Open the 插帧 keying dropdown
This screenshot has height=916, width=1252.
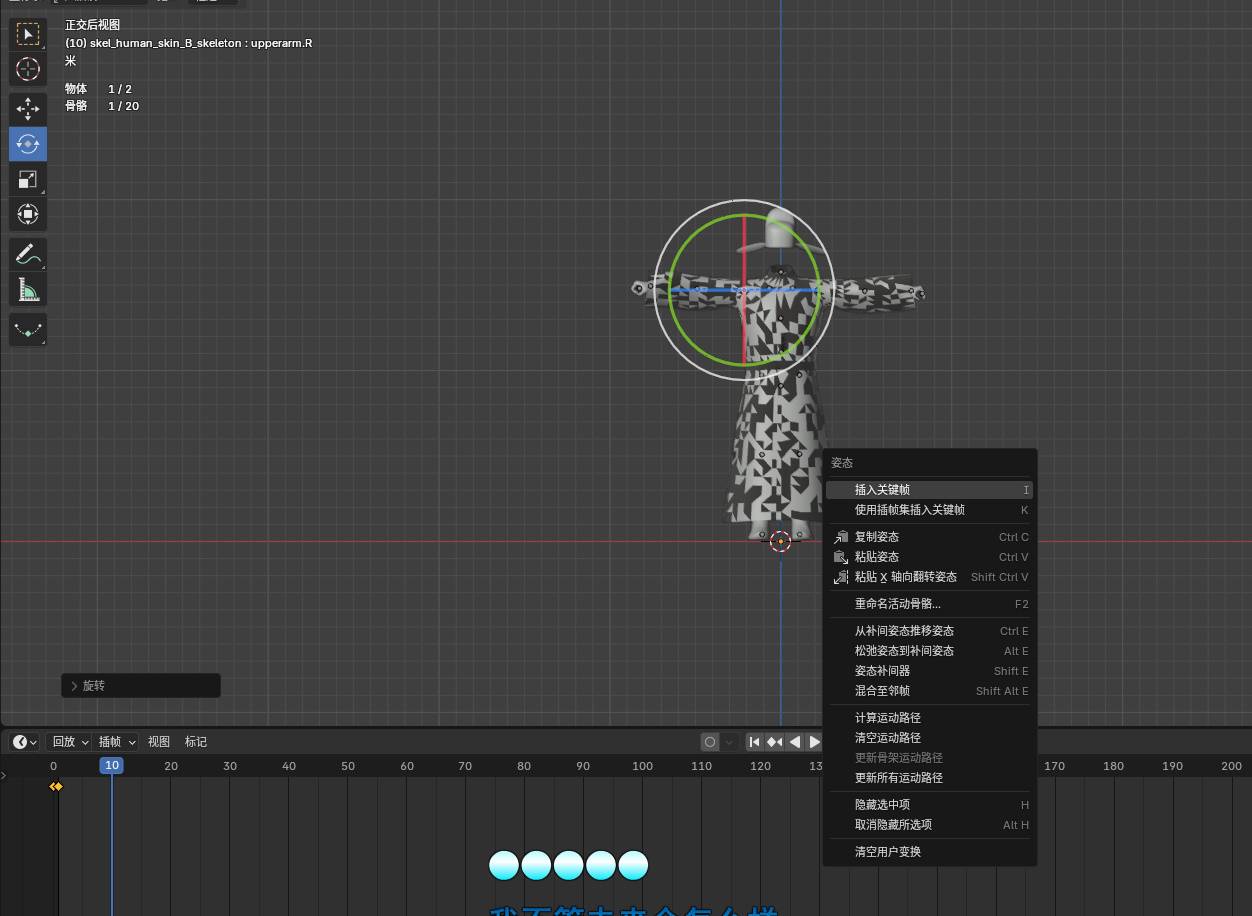click(116, 742)
